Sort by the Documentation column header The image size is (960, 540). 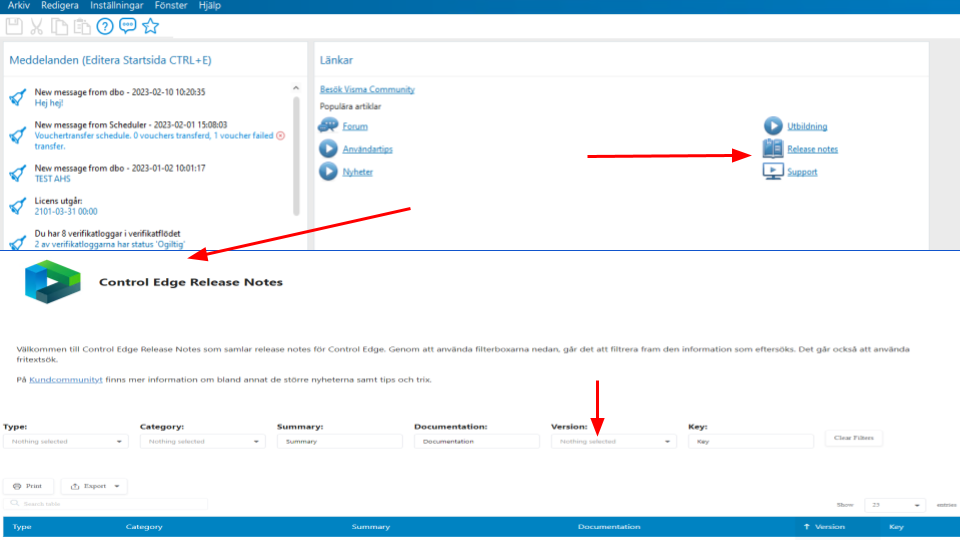click(609, 527)
